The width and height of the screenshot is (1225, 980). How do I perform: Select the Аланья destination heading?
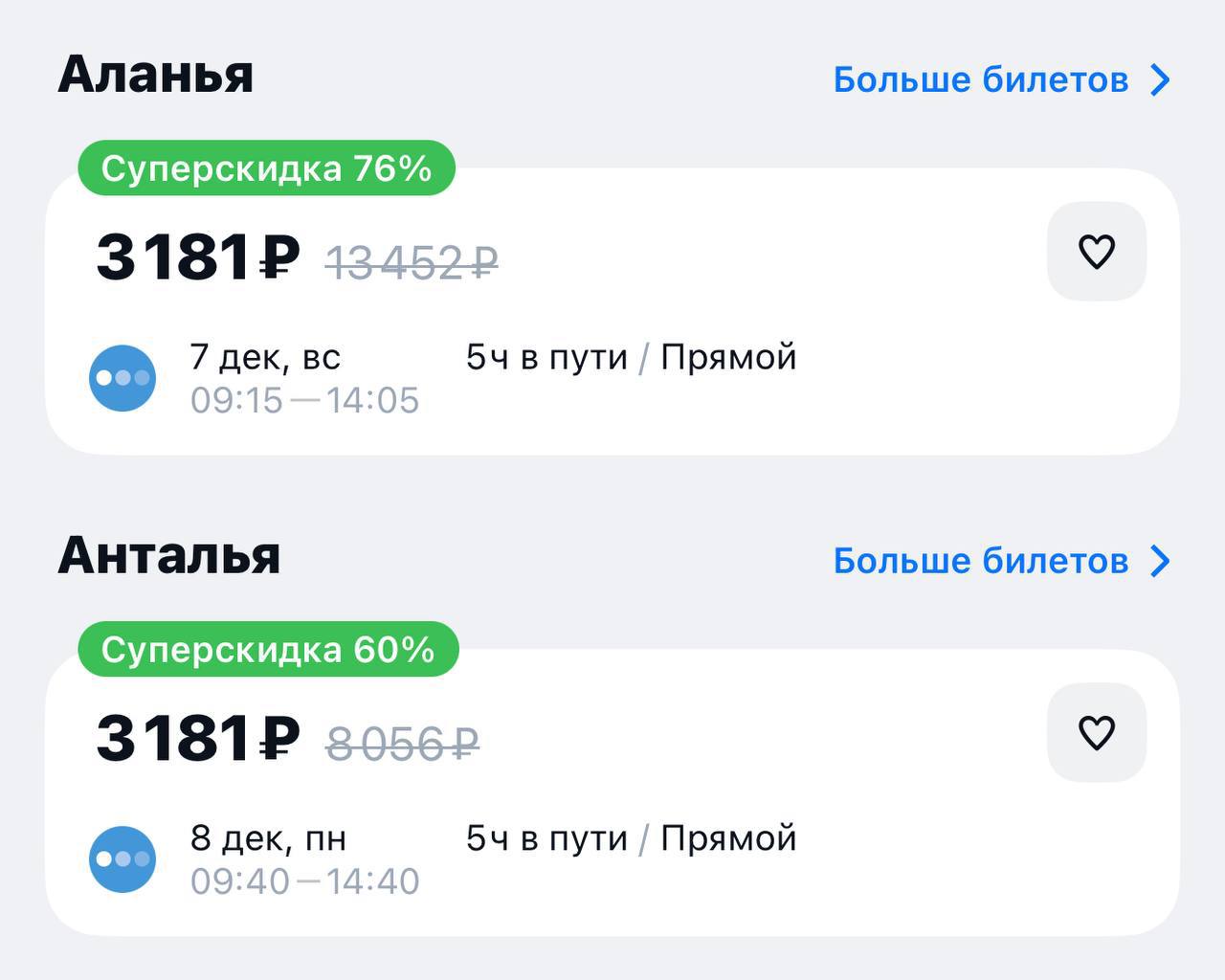click(x=155, y=75)
